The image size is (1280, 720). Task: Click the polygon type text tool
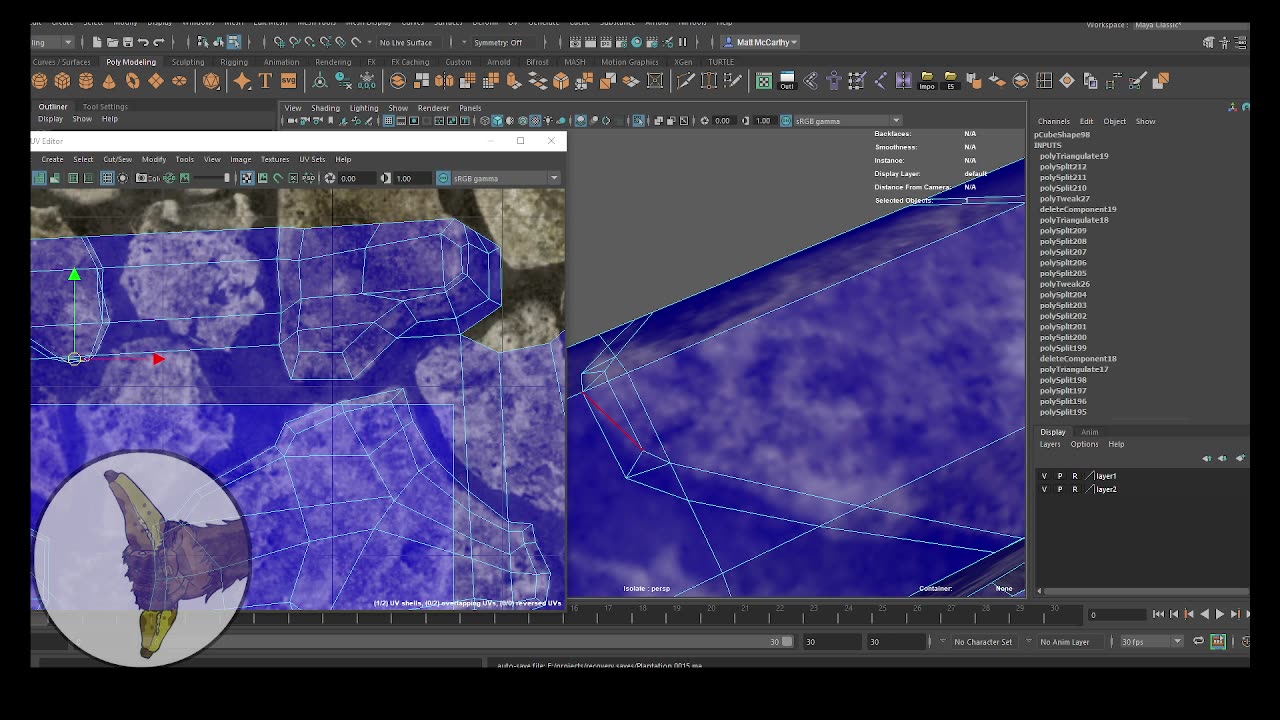click(x=265, y=81)
